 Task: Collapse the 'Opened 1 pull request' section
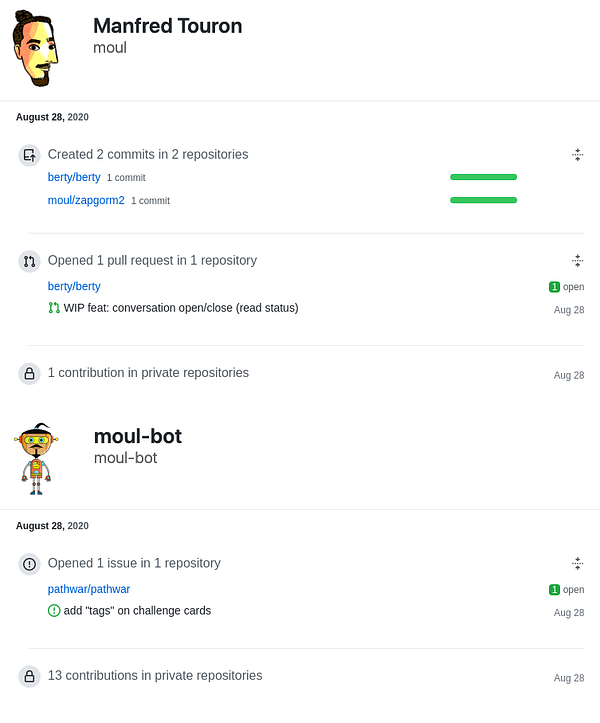point(577,261)
